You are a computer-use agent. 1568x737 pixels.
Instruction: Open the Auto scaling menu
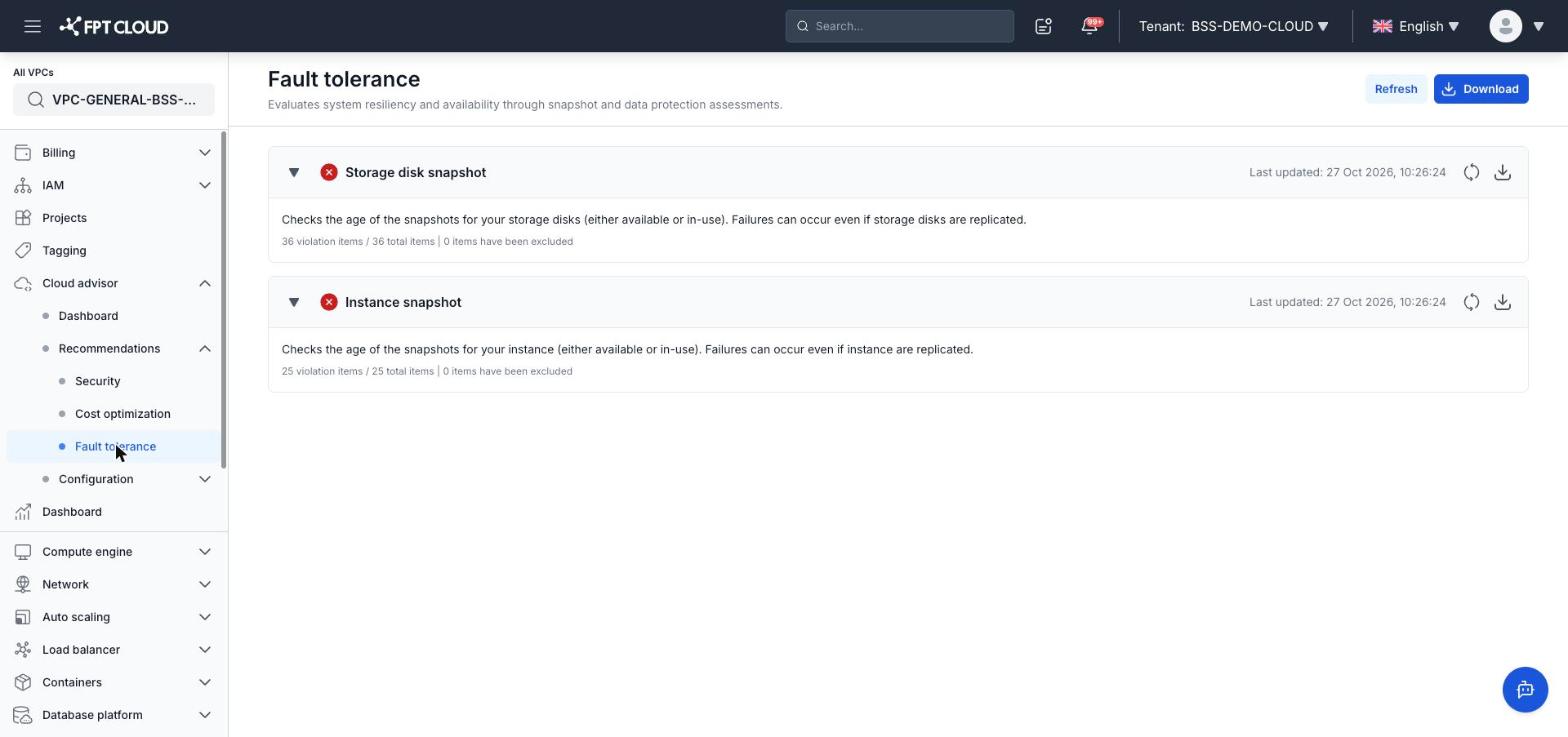pos(114,617)
